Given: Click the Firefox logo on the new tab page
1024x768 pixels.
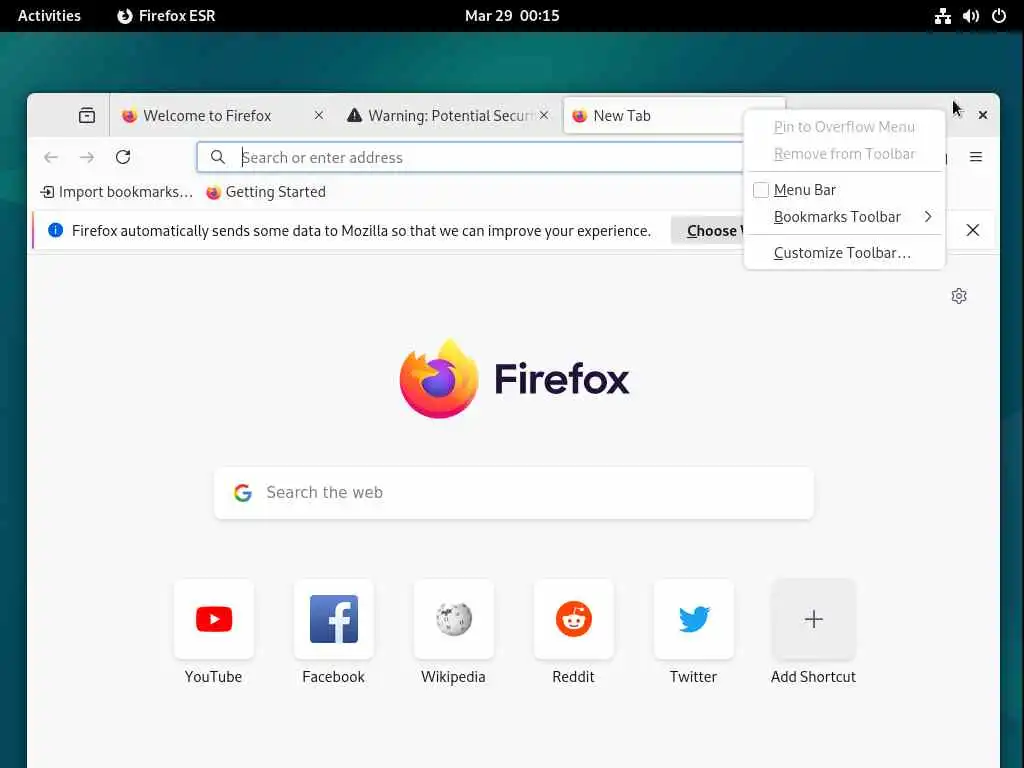Looking at the screenshot, I should click(514, 379).
